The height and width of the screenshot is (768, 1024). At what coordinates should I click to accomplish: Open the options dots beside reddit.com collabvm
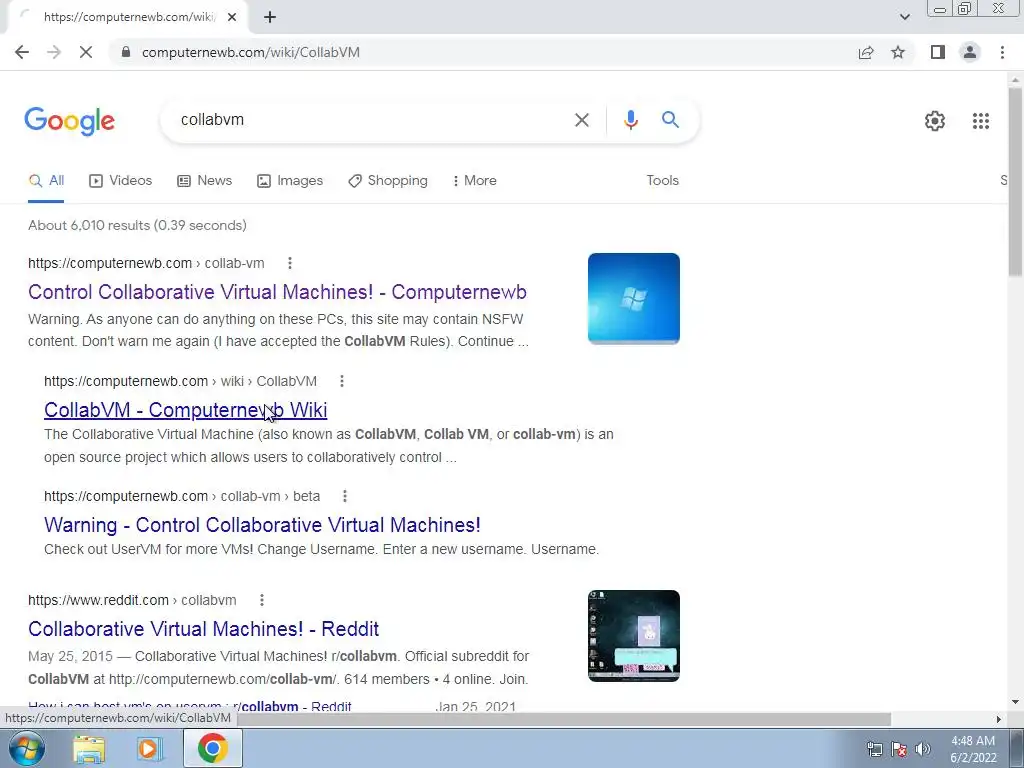(262, 600)
